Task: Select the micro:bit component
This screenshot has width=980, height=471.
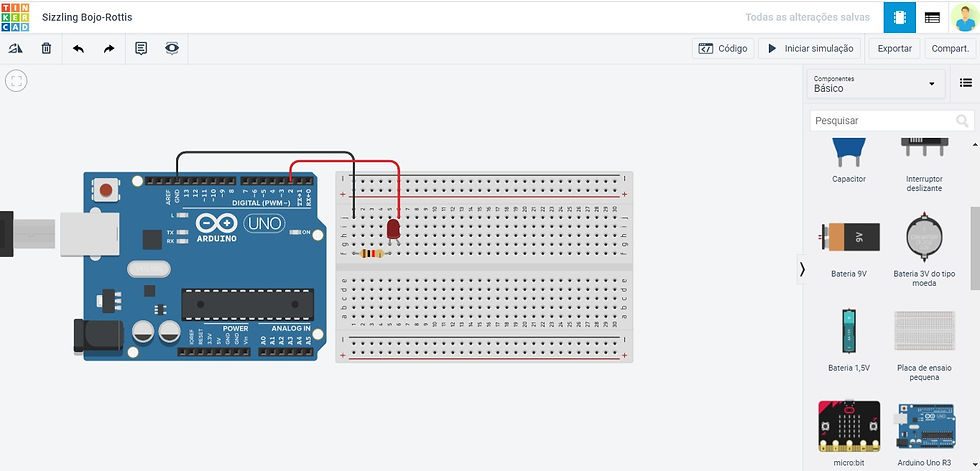Action: [849, 433]
